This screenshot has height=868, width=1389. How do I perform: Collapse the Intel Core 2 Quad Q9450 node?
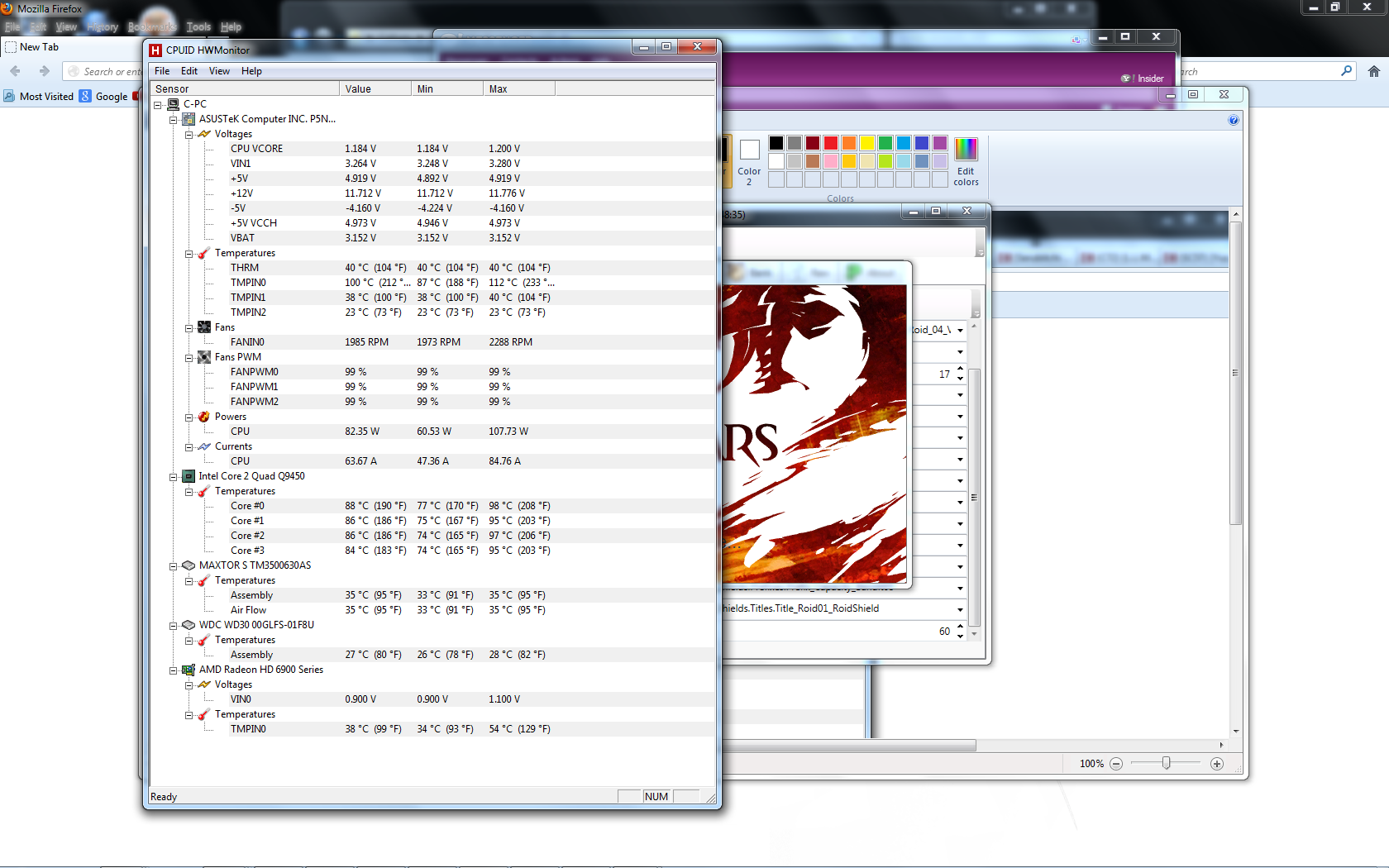174,477
